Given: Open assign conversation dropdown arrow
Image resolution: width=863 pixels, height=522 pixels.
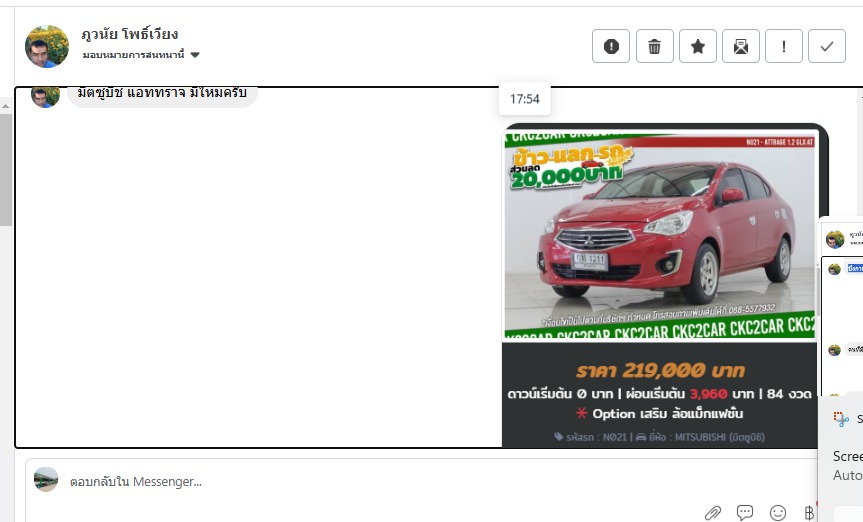Looking at the screenshot, I should coord(195,55).
